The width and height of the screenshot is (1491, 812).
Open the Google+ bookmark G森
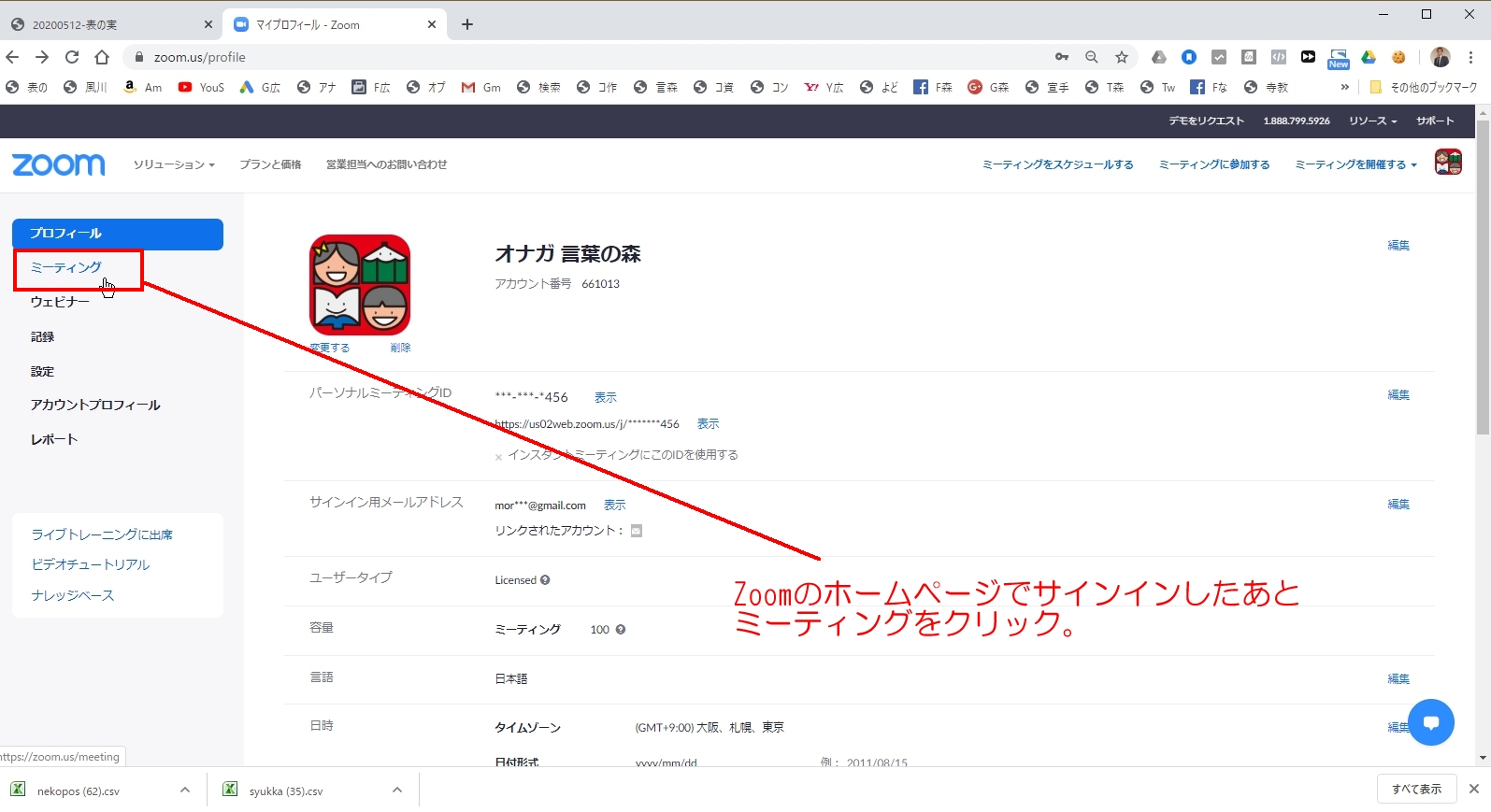click(988, 87)
